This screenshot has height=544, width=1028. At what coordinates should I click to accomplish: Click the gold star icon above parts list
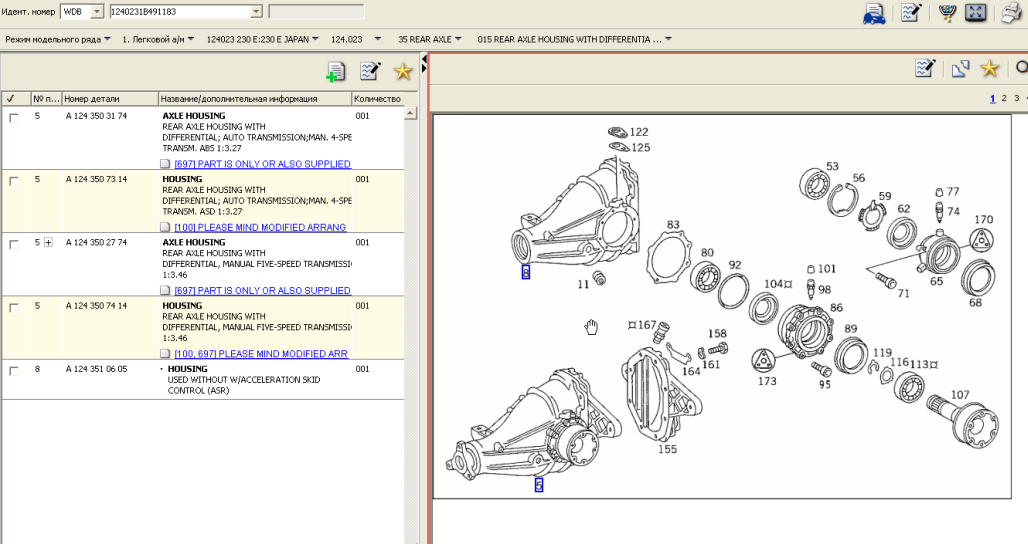coord(402,71)
